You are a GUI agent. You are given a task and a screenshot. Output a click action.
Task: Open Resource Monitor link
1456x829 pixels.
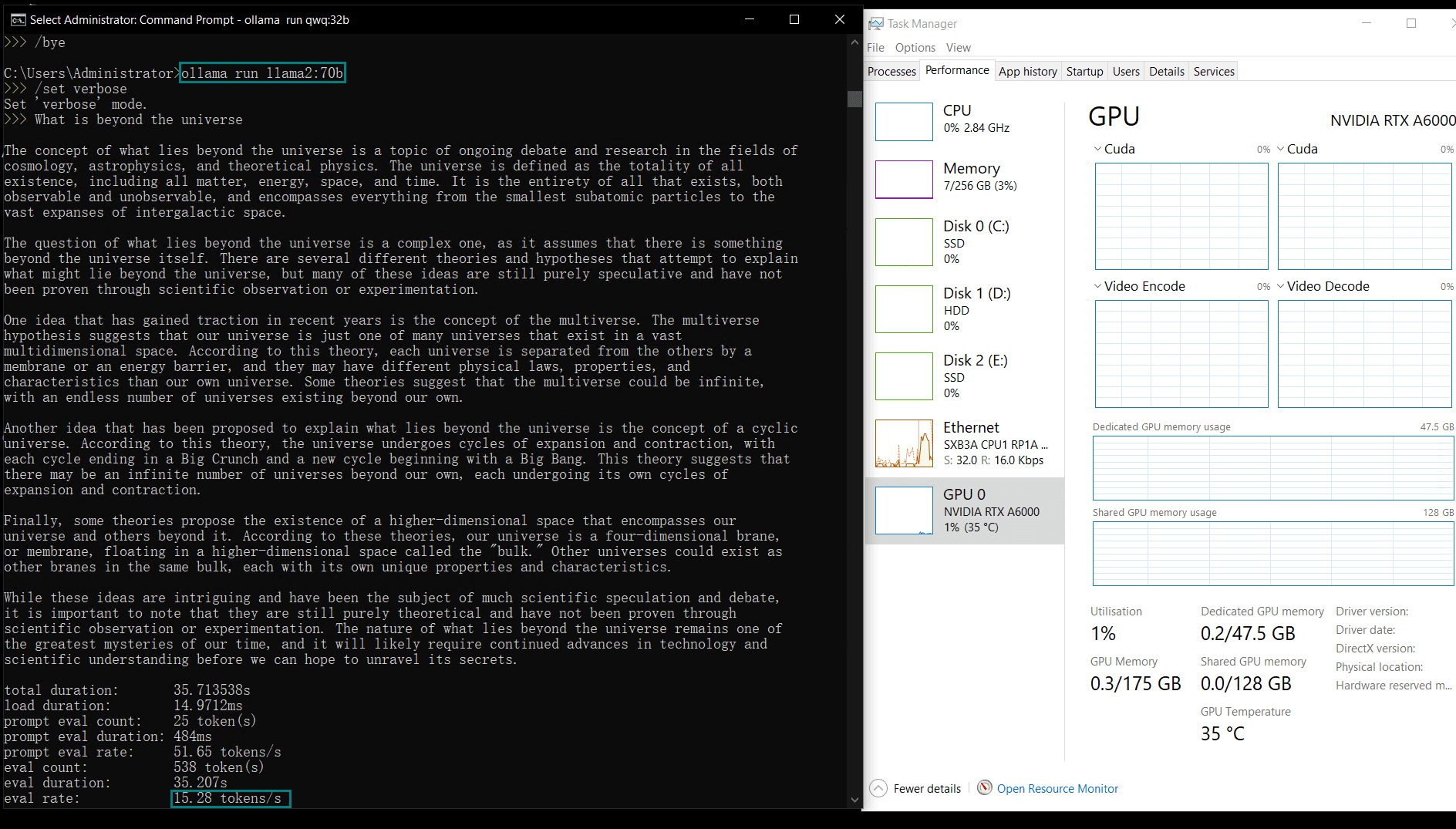coord(1057,788)
